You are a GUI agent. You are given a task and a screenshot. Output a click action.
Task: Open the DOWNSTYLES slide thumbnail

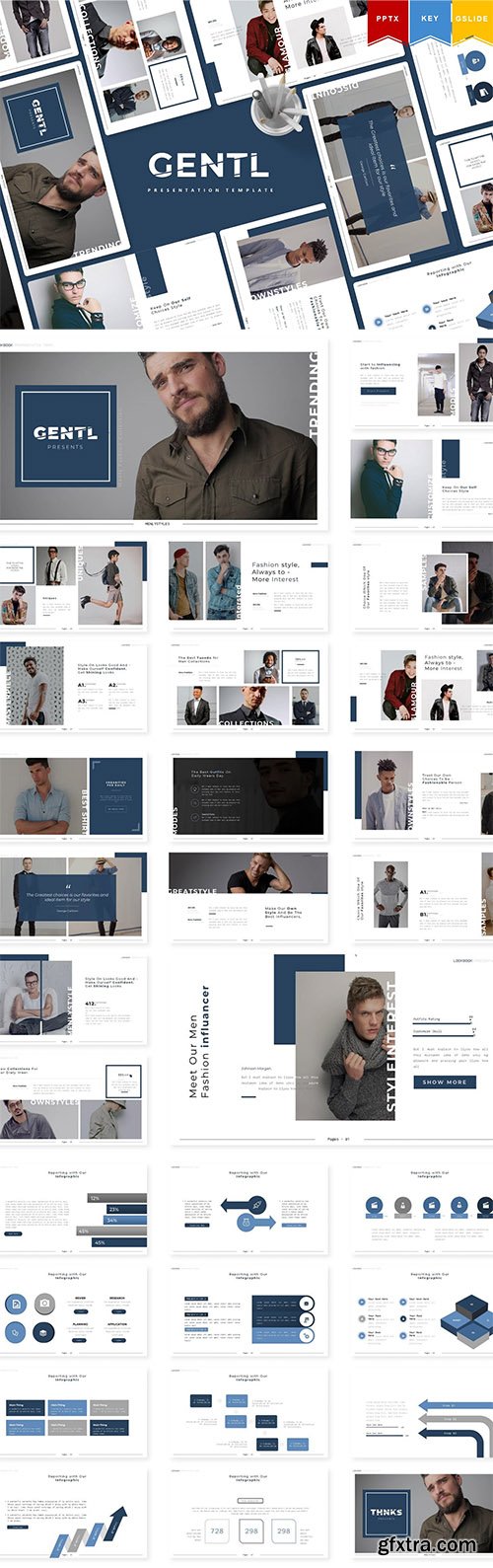pos(424,795)
